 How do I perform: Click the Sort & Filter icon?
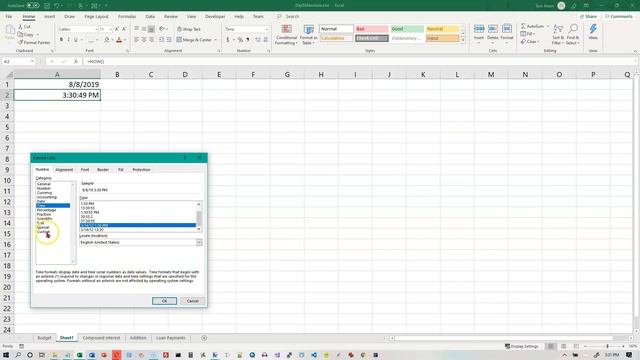[558, 29]
